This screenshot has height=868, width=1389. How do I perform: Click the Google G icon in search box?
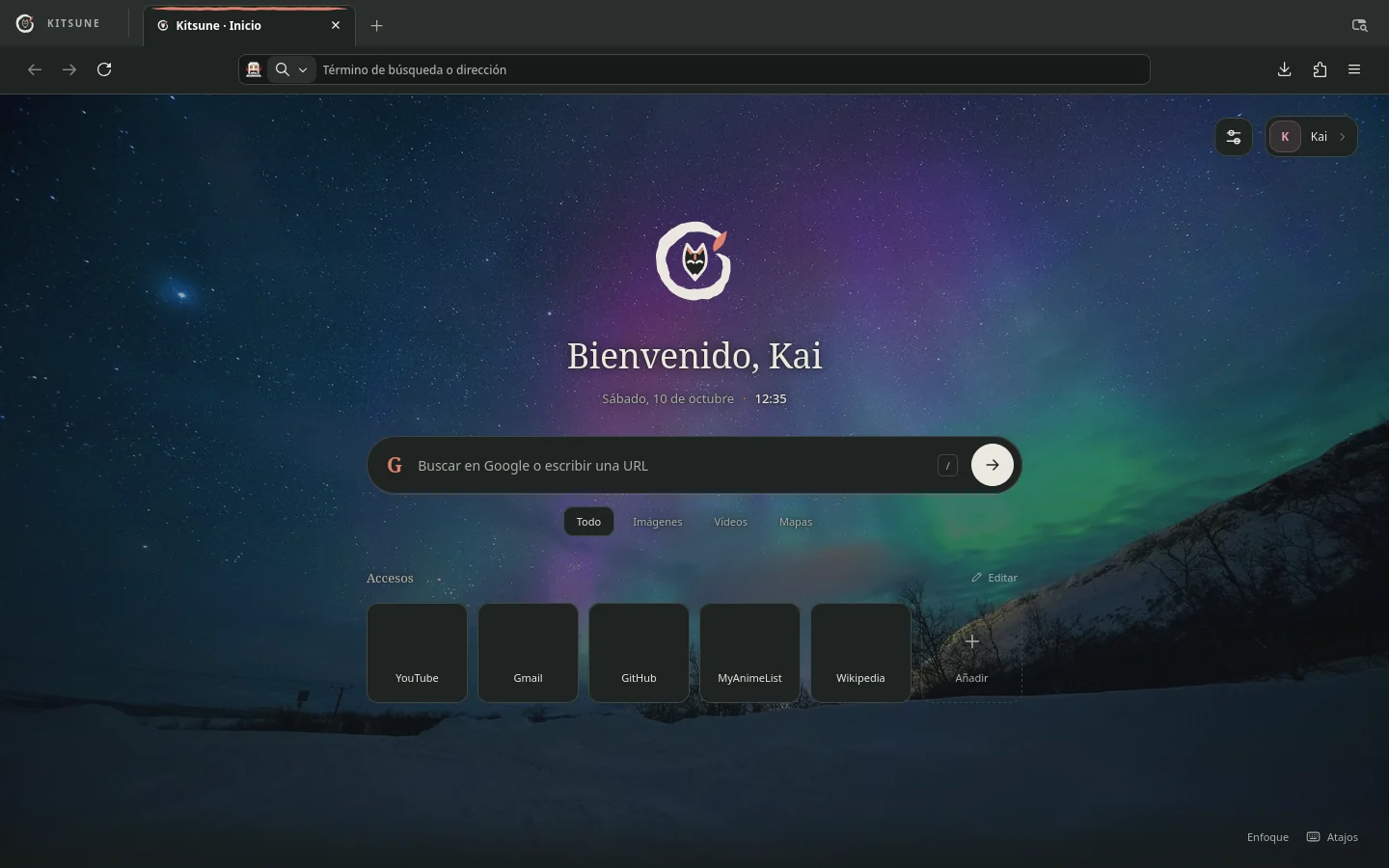point(395,466)
